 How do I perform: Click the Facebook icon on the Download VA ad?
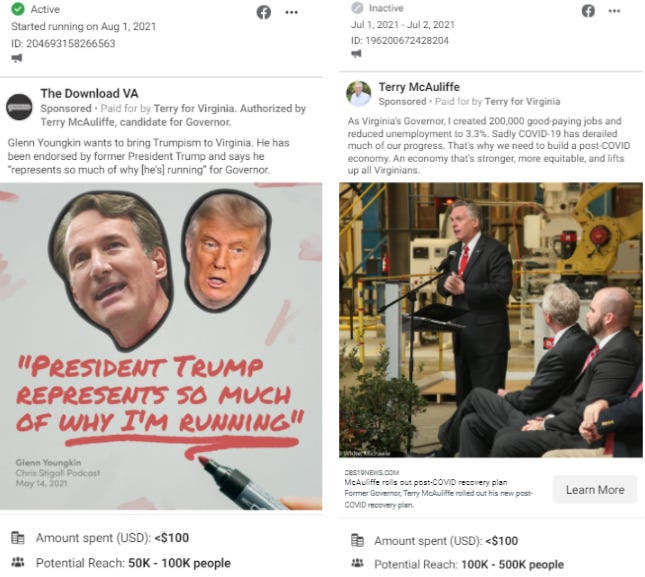click(264, 12)
